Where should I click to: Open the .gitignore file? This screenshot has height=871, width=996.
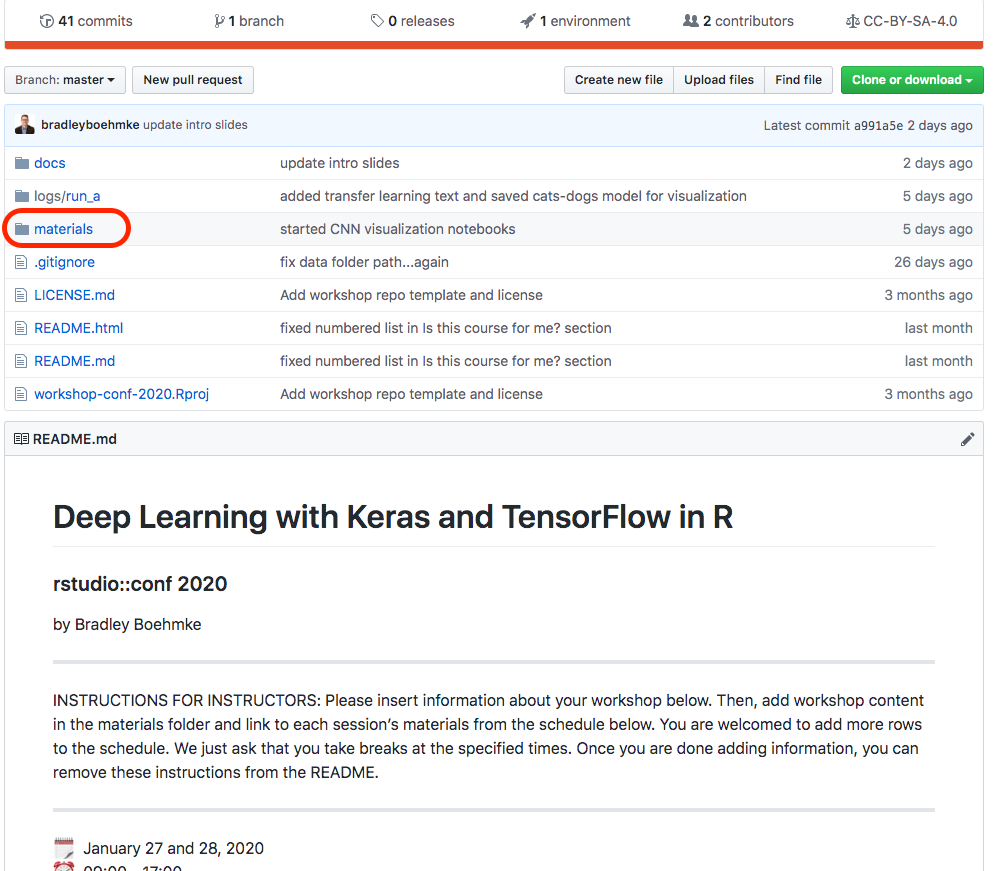[64, 262]
